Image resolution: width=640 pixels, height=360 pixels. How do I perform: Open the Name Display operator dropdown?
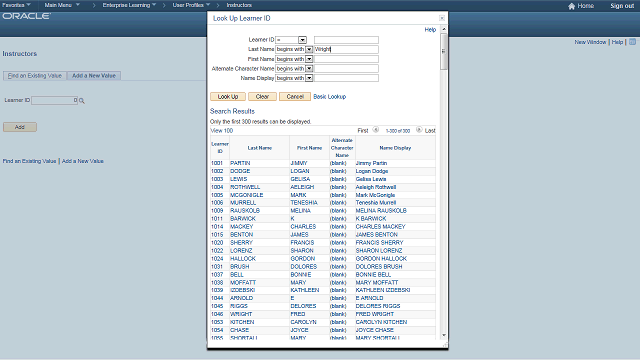[x=309, y=78]
